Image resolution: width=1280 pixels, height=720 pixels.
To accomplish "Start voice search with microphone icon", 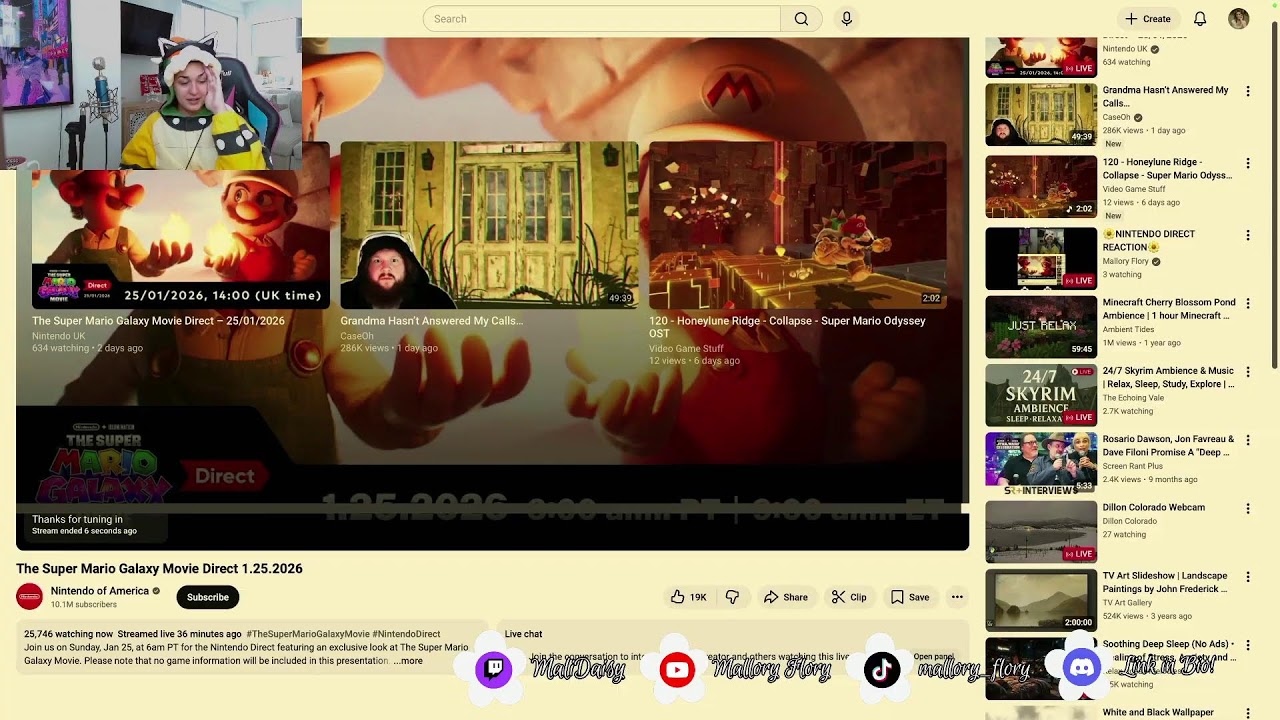I will point(846,19).
